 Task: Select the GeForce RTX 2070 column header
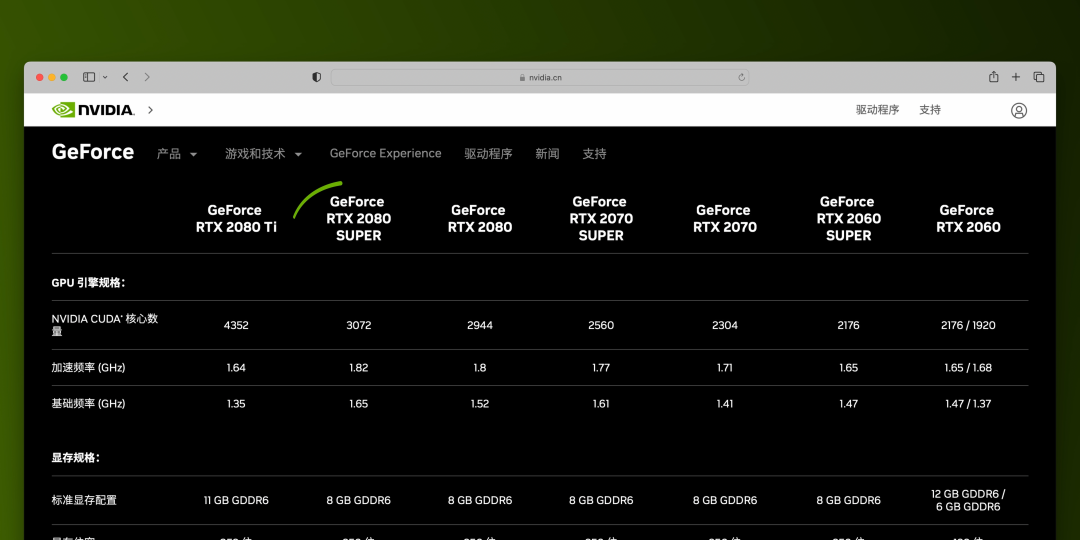(725, 218)
